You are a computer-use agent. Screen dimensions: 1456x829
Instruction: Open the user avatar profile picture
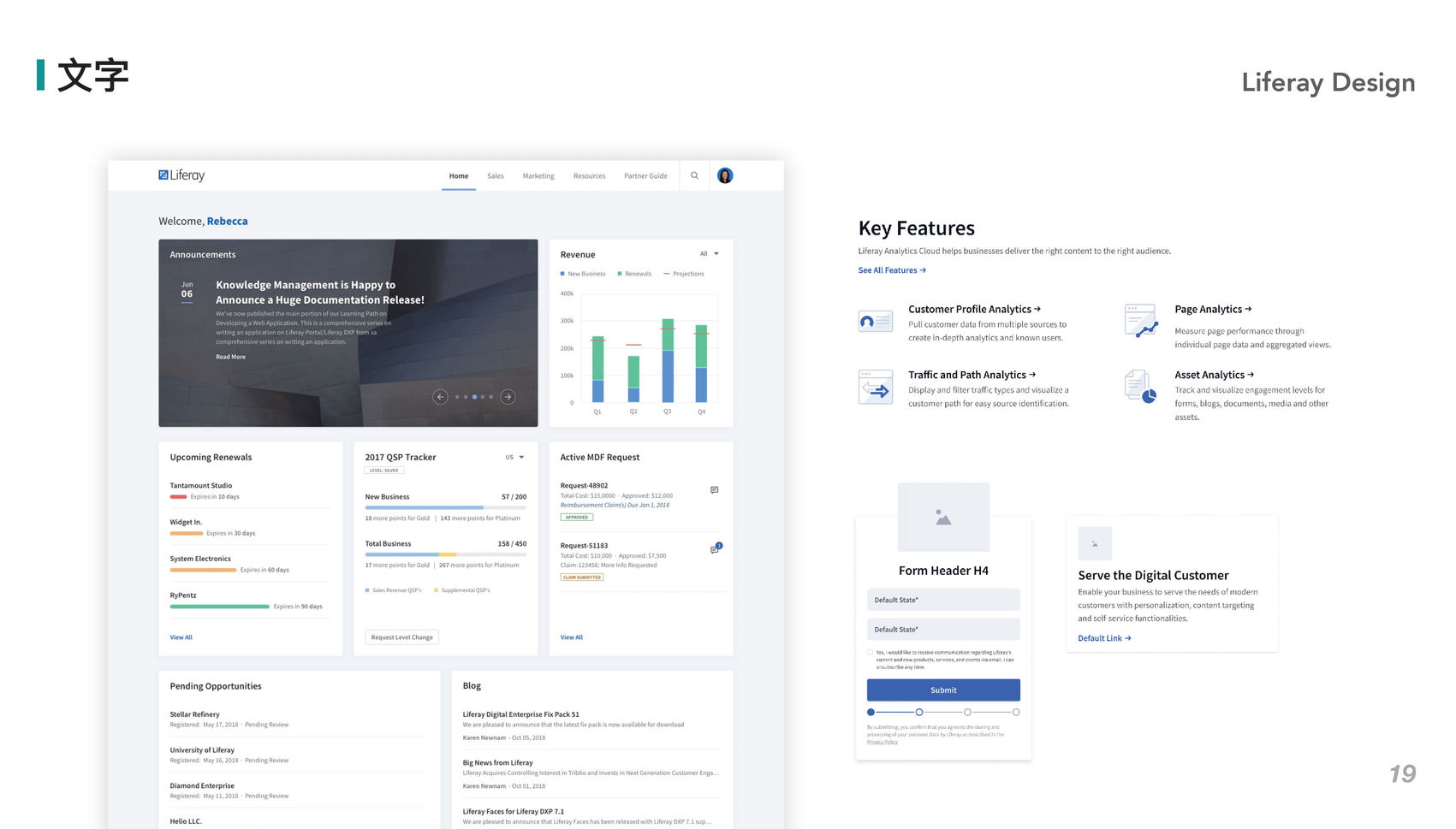[725, 175]
